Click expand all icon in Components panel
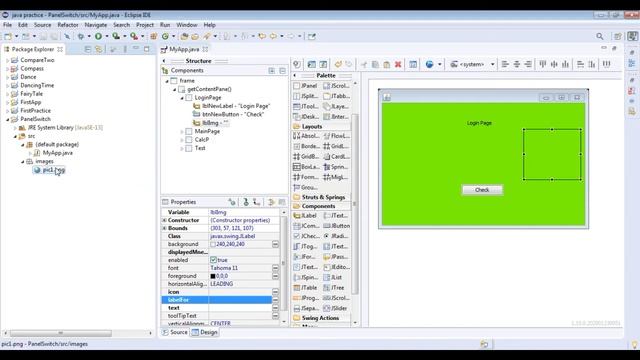The image size is (640, 360). (x=272, y=71)
